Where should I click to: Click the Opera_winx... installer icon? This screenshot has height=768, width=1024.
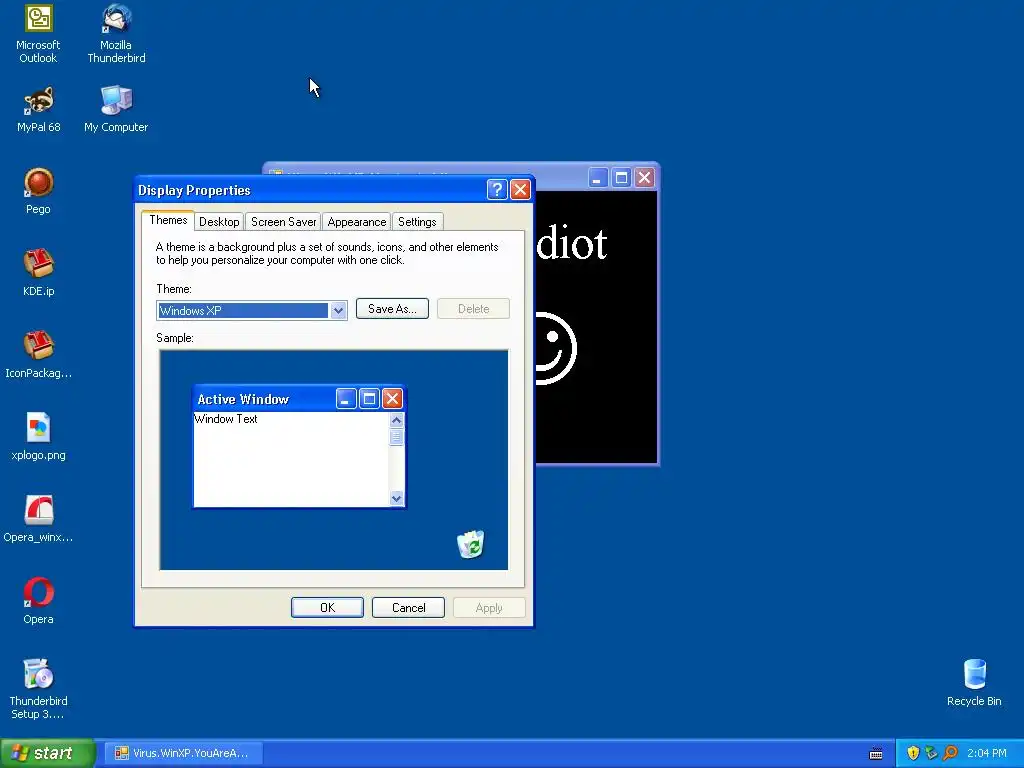click(x=39, y=519)
